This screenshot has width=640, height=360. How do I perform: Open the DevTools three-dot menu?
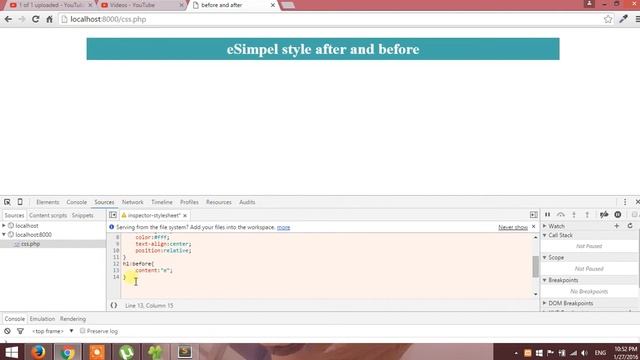pyautogui.click(x=624, y=202)
